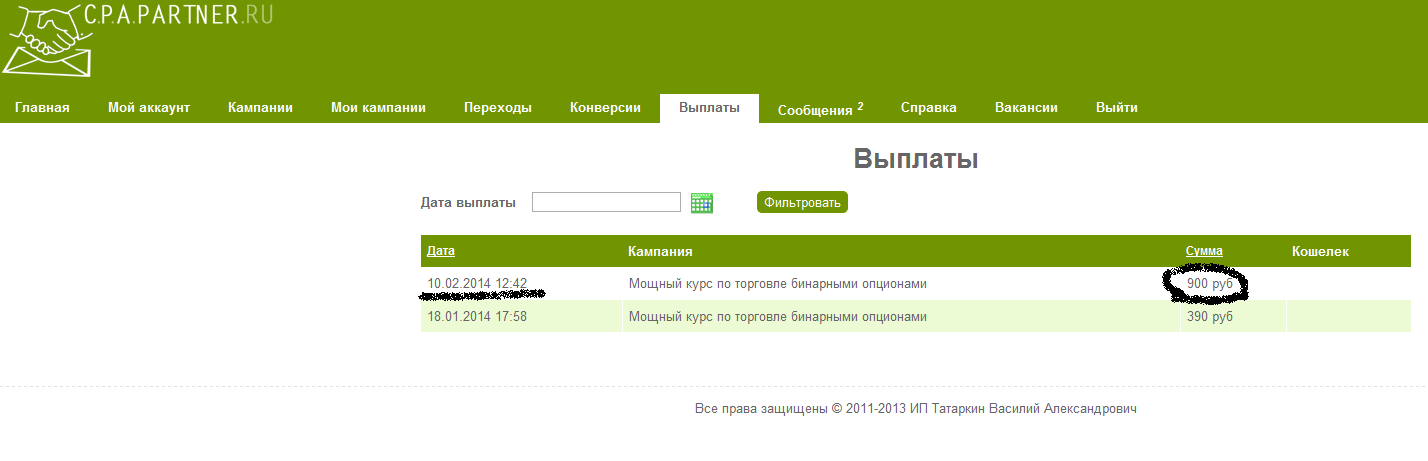
Task: Click campaign name in the 18.01.2014 row
Action: pyautogui.click(x=777, y=317)
